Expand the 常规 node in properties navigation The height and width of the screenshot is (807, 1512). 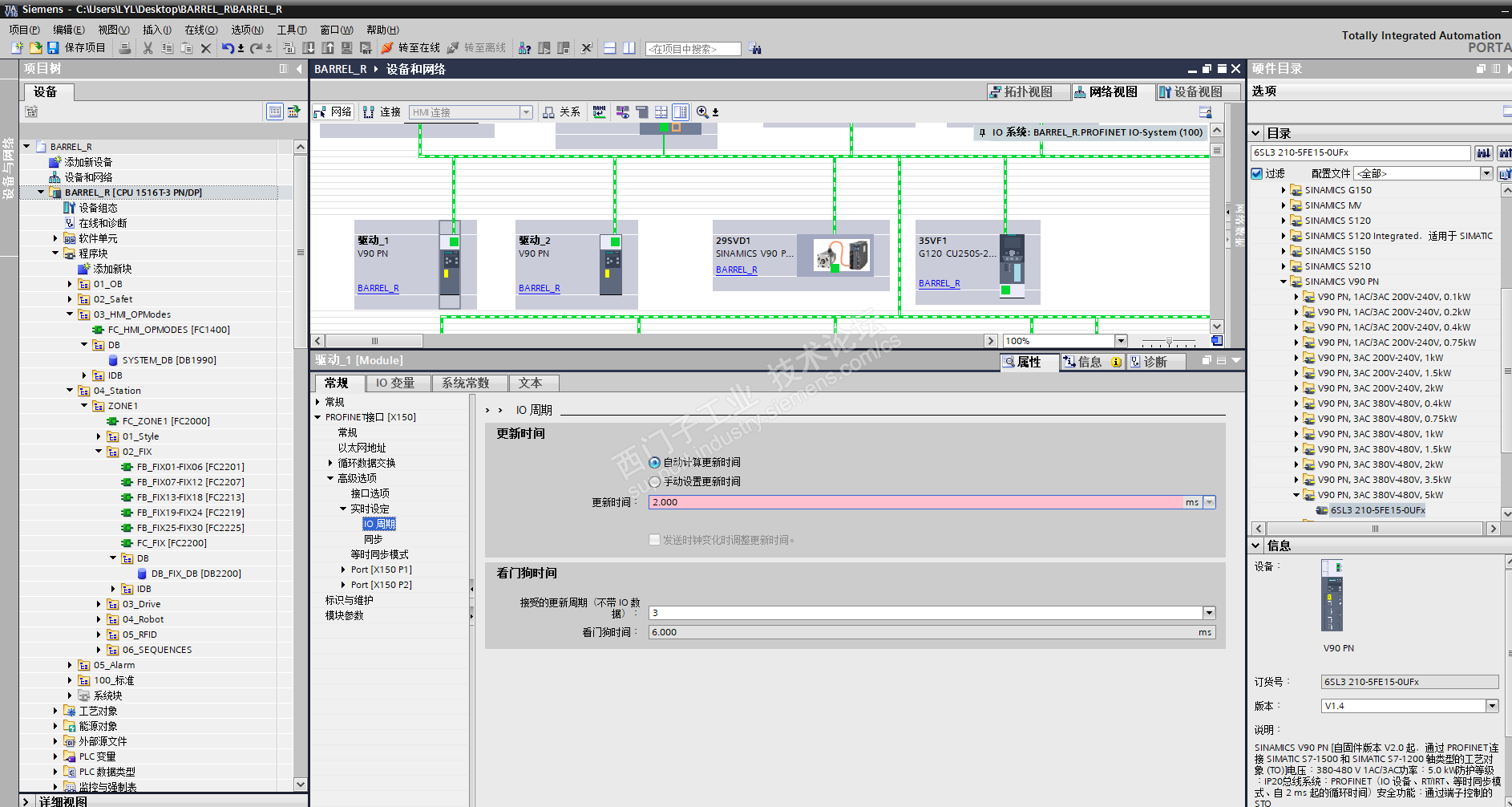coord(319,402)
